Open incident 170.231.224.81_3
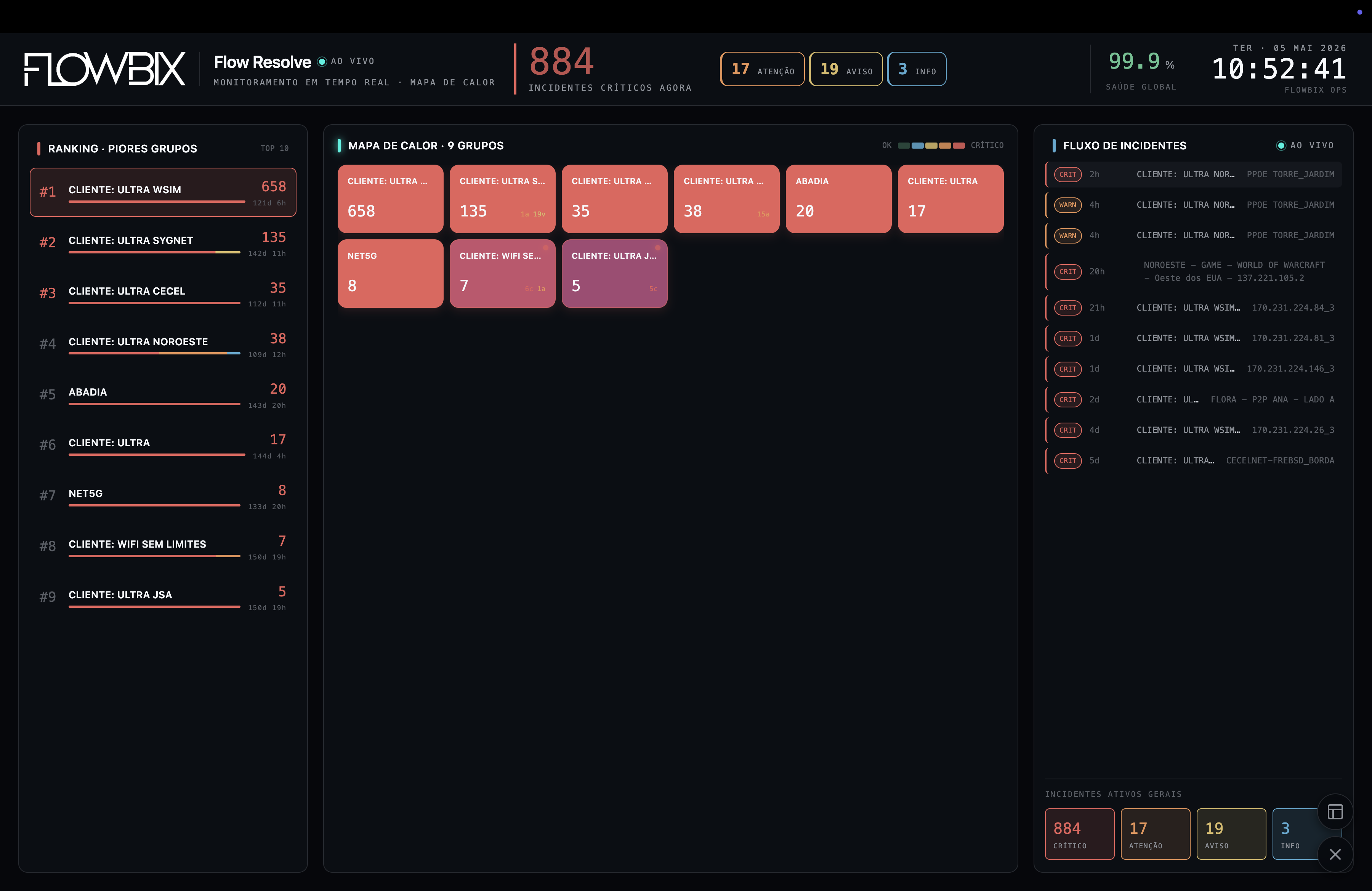Viewport: 1372px width, 891px height. pyautogui.click(x=1194, y=338)
